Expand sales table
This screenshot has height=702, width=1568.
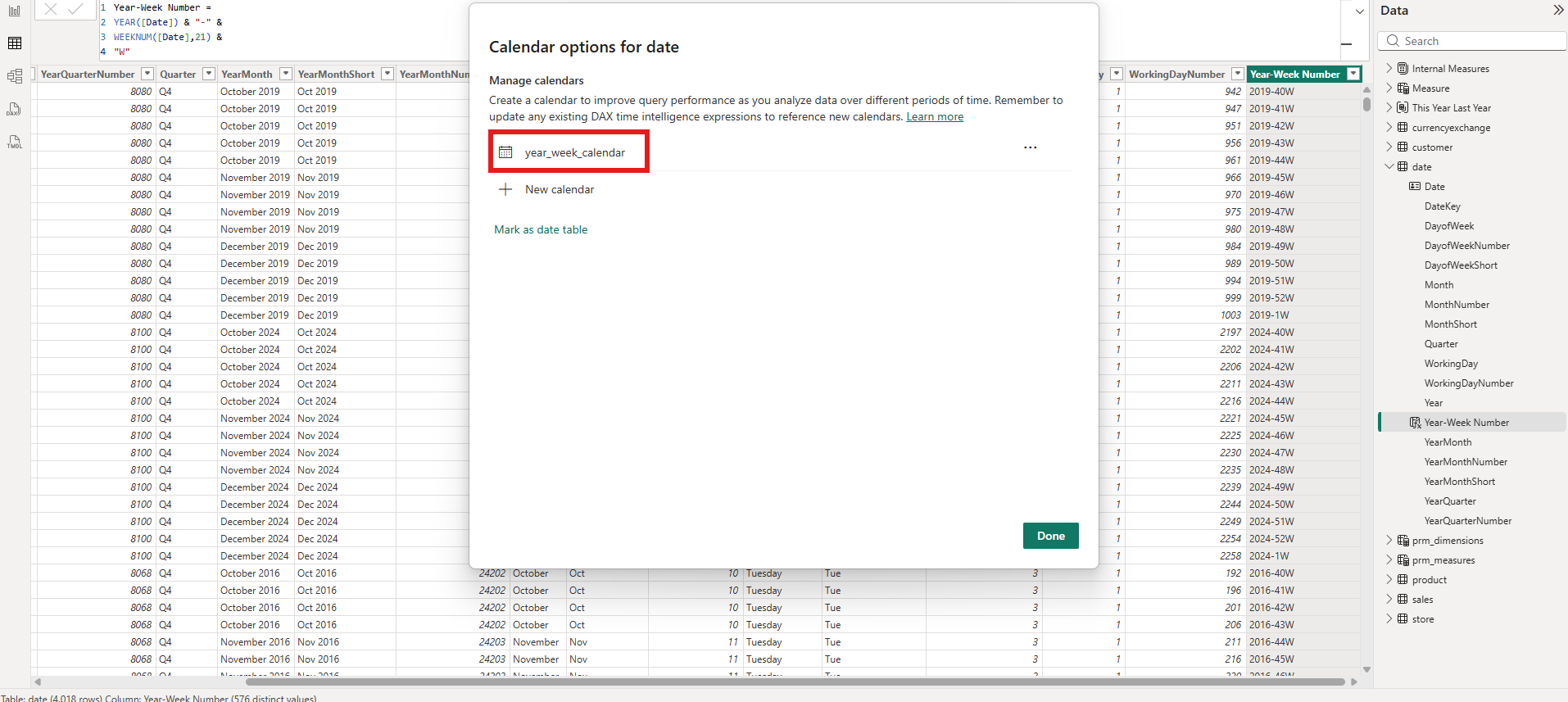click(x=1389, y=599)
